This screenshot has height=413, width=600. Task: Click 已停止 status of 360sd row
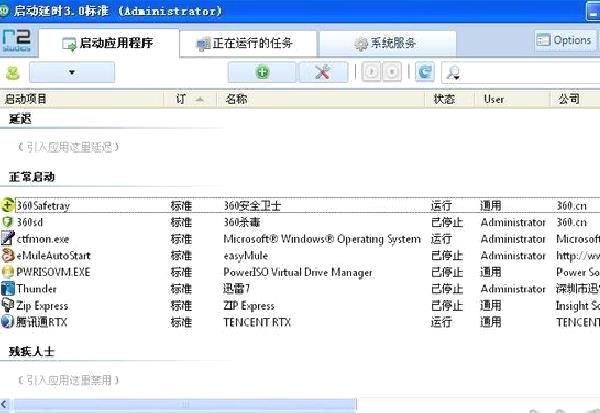click(447, 222)
